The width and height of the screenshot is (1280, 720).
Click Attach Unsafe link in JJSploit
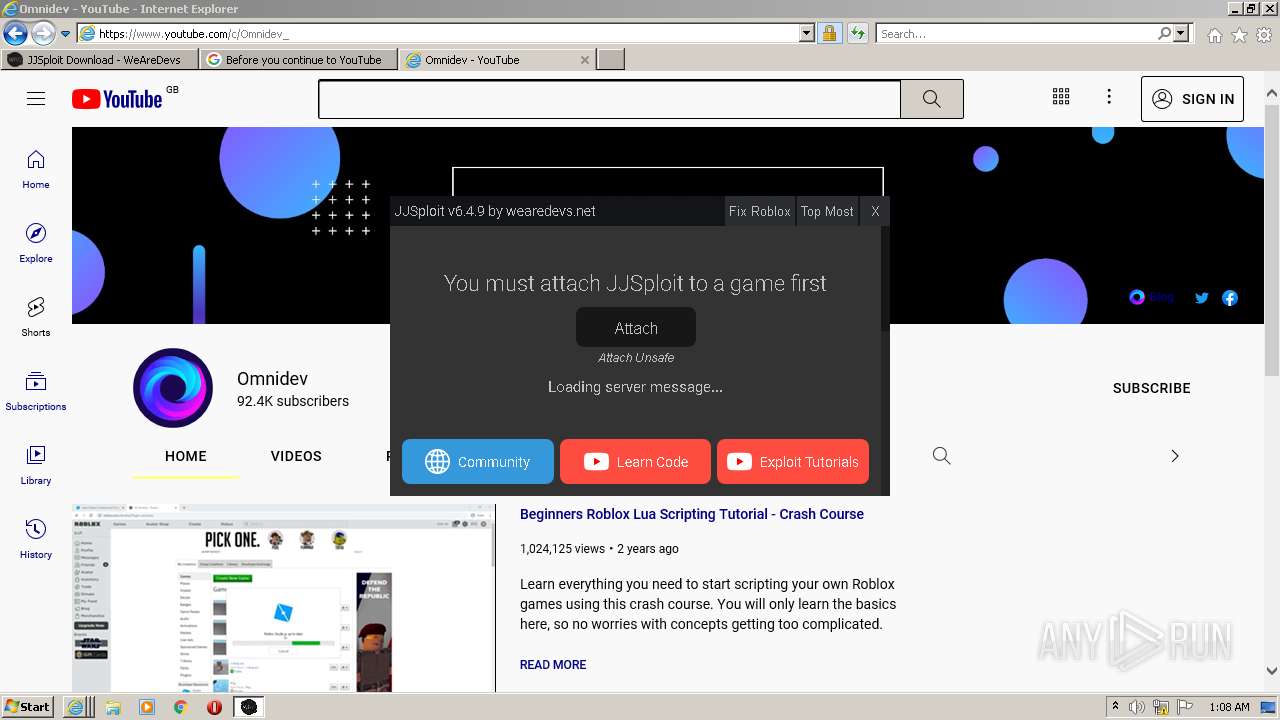pos(636,358)
